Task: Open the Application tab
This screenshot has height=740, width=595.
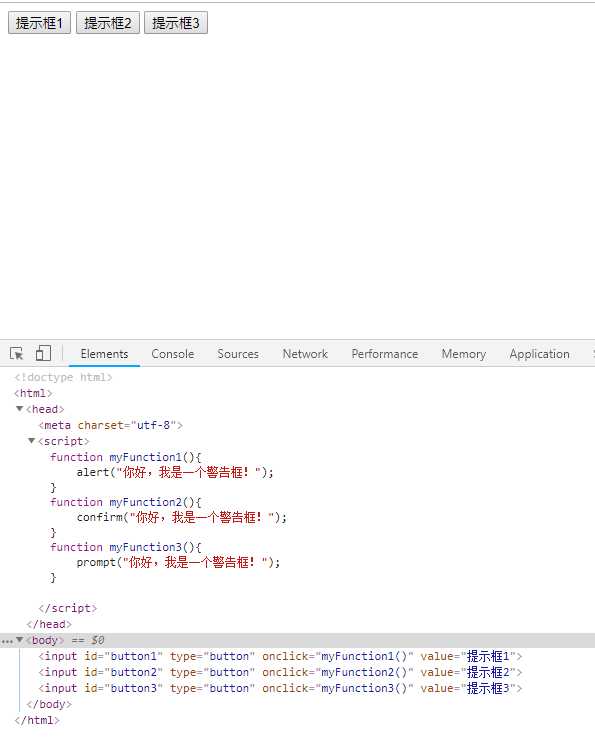Action: (539, 354)
